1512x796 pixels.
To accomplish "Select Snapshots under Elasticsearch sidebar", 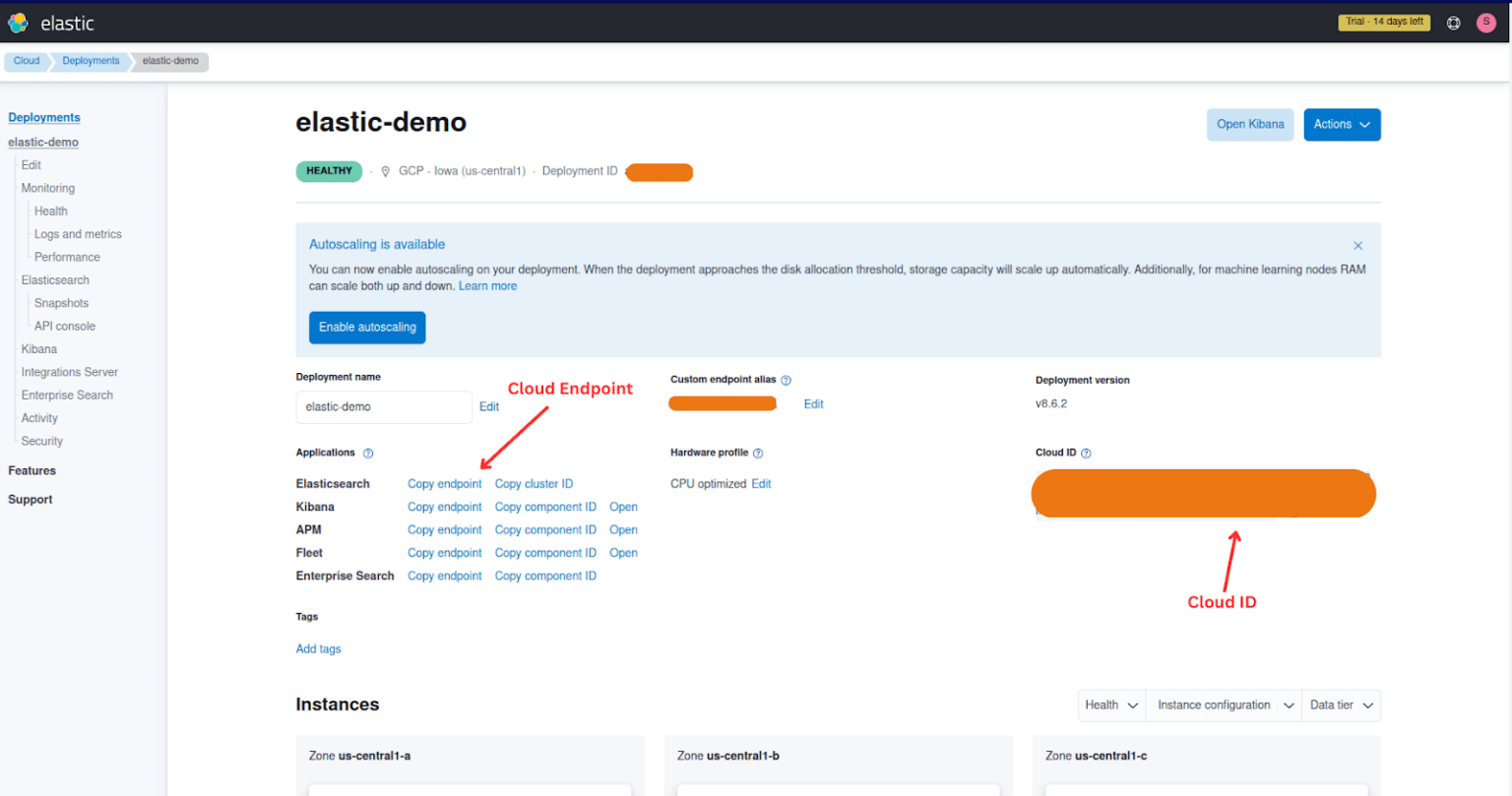I will point(60,302).
